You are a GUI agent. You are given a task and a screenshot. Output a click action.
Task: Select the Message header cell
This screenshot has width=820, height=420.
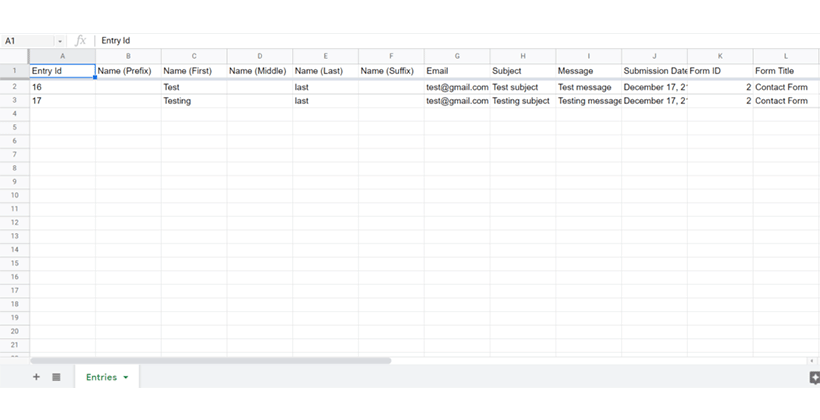[x=589, y=71]
